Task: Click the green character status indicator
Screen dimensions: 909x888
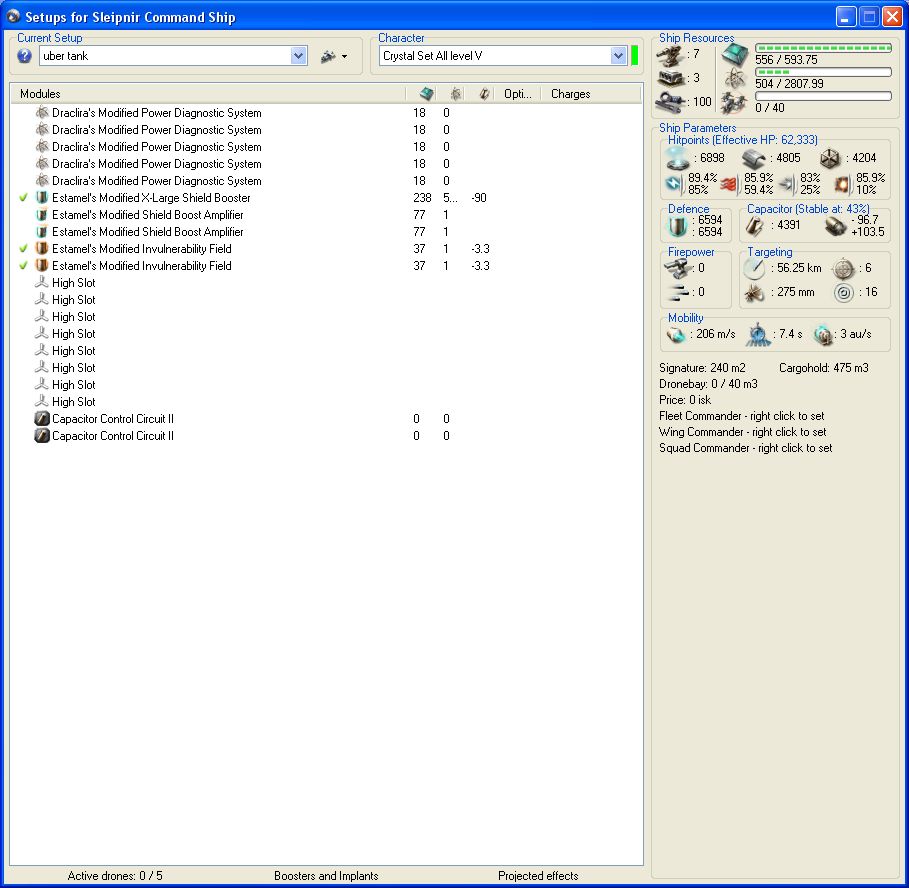Action: pyautogui.click(x=634, y=56)
